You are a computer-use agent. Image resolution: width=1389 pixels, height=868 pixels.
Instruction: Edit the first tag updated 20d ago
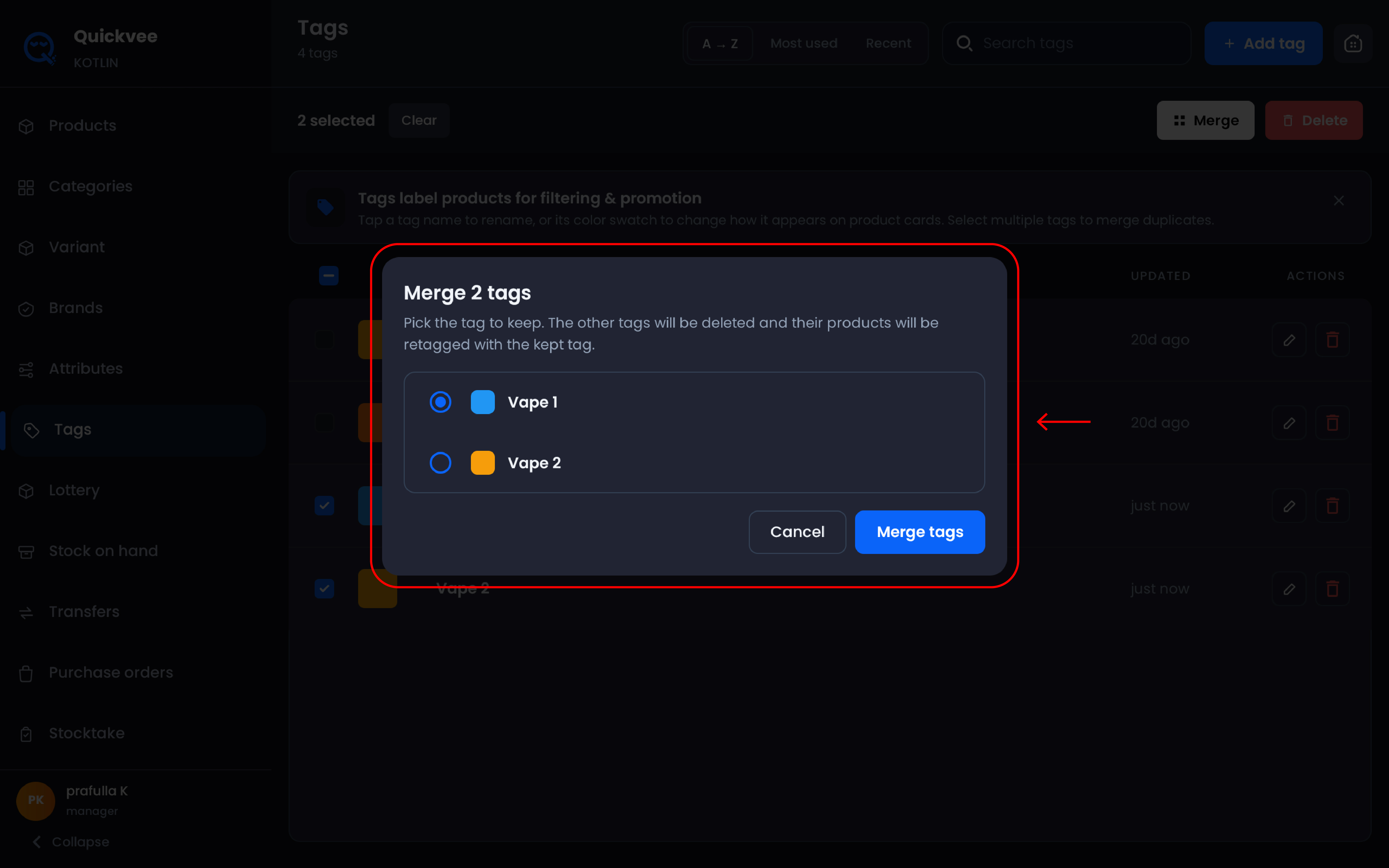pyautogui.click(x=1289, y=340)
